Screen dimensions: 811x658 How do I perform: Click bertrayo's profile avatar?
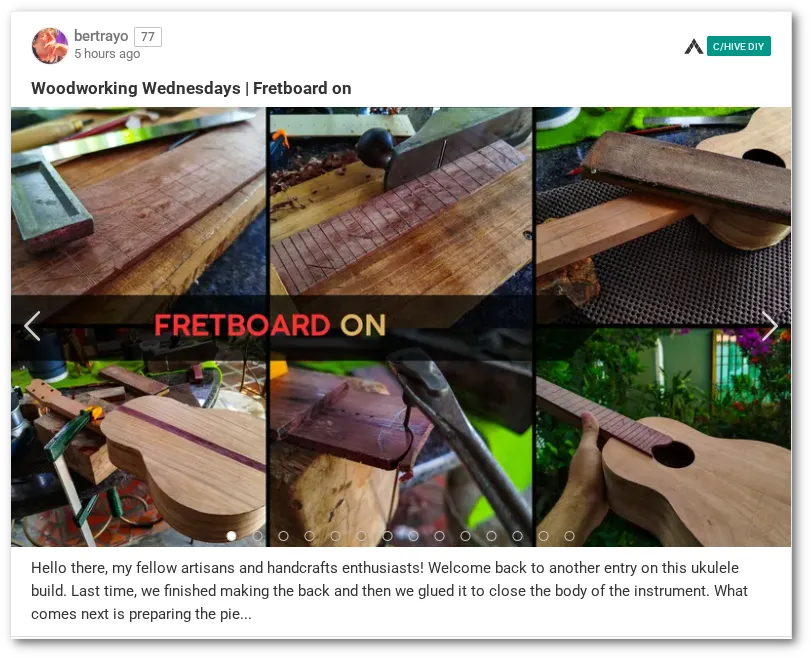click(x=50, y=46)
